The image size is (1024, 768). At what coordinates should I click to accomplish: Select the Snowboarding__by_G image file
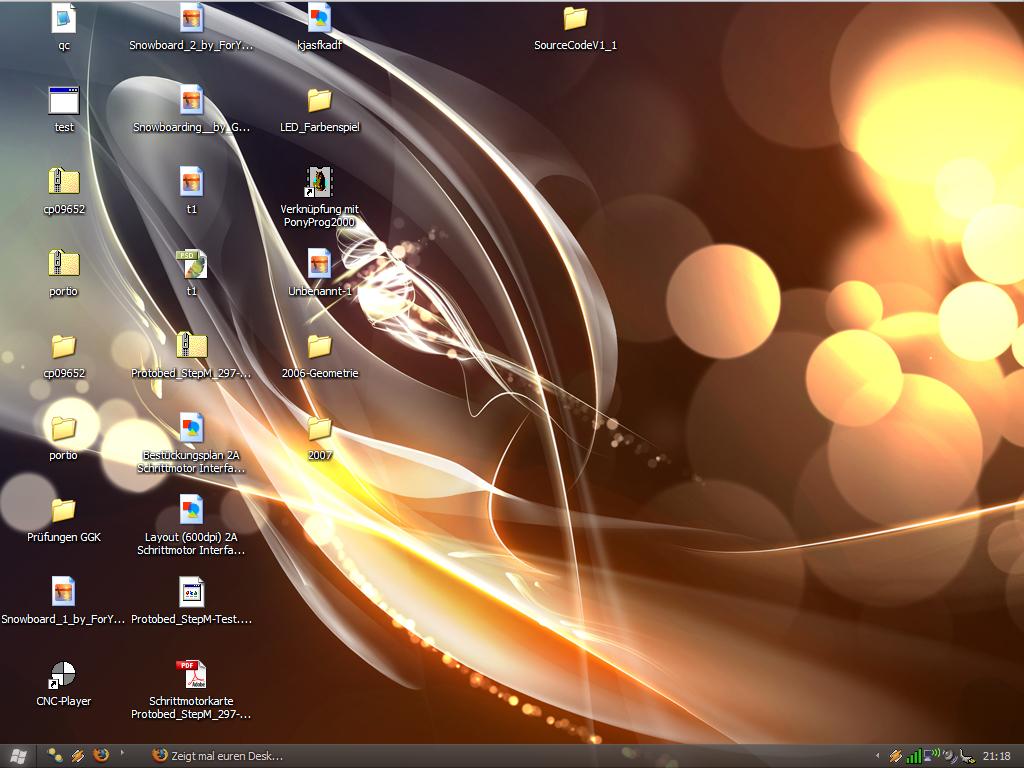191,101
